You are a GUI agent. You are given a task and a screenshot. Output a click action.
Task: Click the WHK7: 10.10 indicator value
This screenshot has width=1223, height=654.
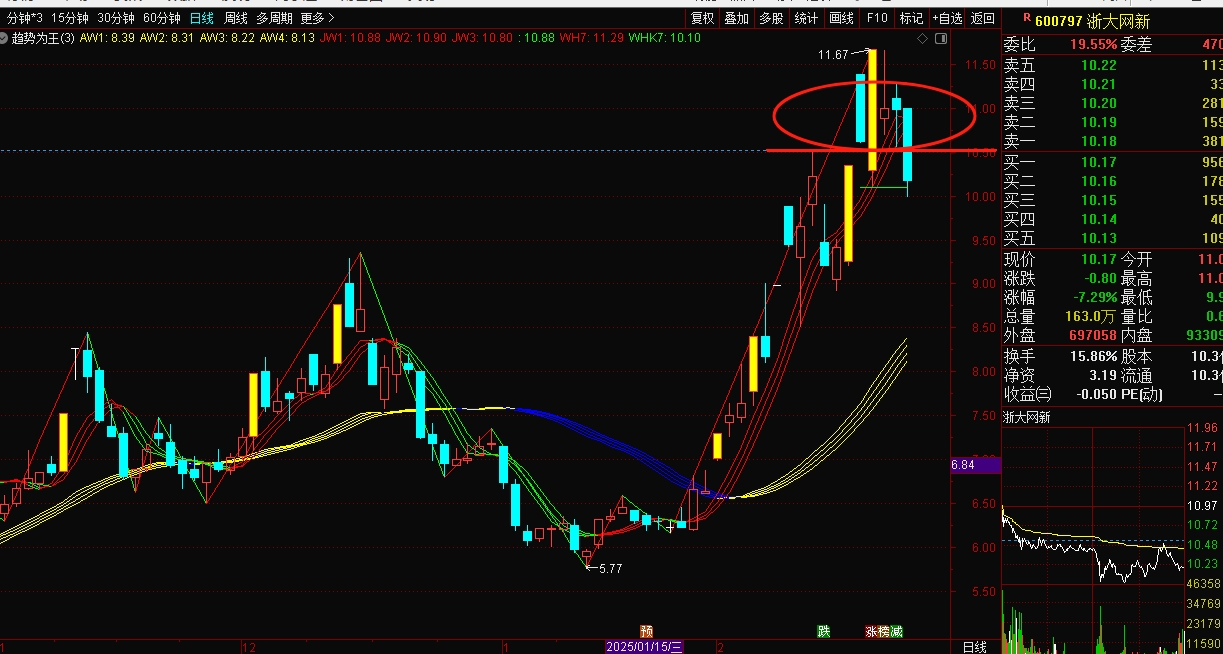665,38
